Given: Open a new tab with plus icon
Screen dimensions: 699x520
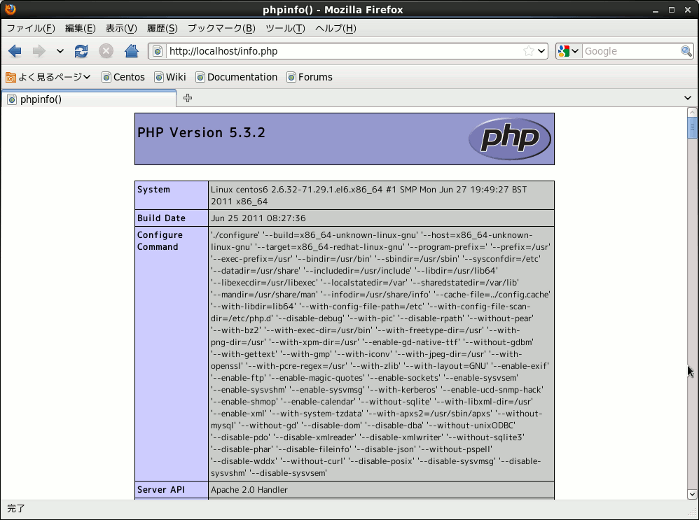Looking at the screenshot, I should pyautogui.click(x=187, y=98).
